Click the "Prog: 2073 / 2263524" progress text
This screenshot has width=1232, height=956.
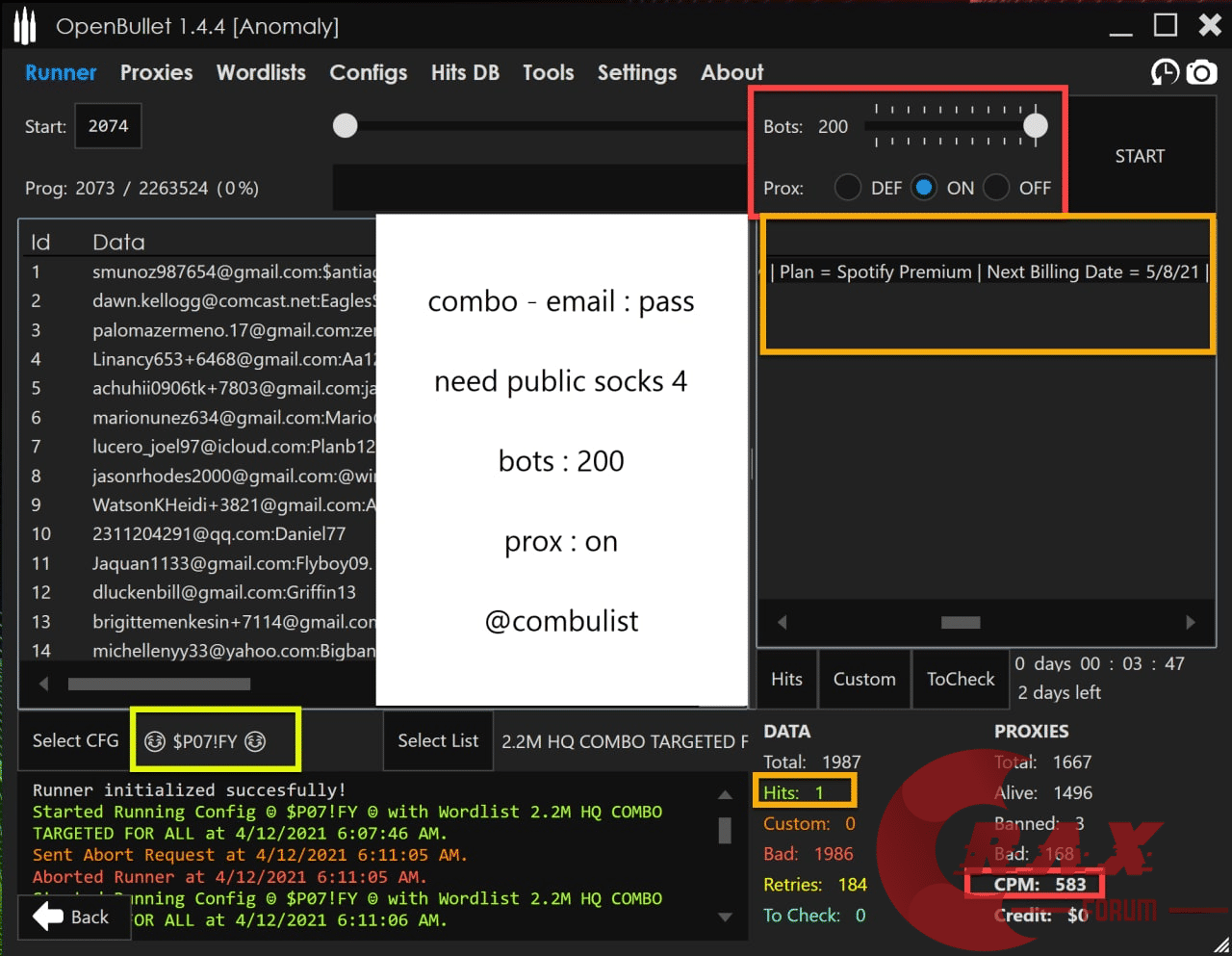point(141,188)
